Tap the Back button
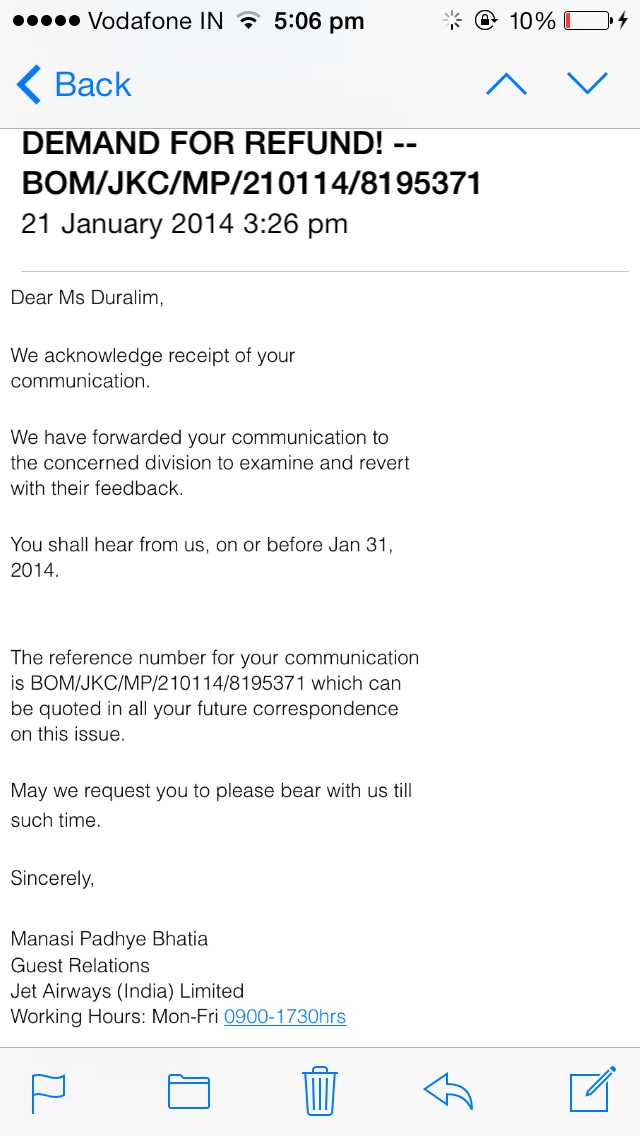 pyautogui.click(x=73, y=85)
